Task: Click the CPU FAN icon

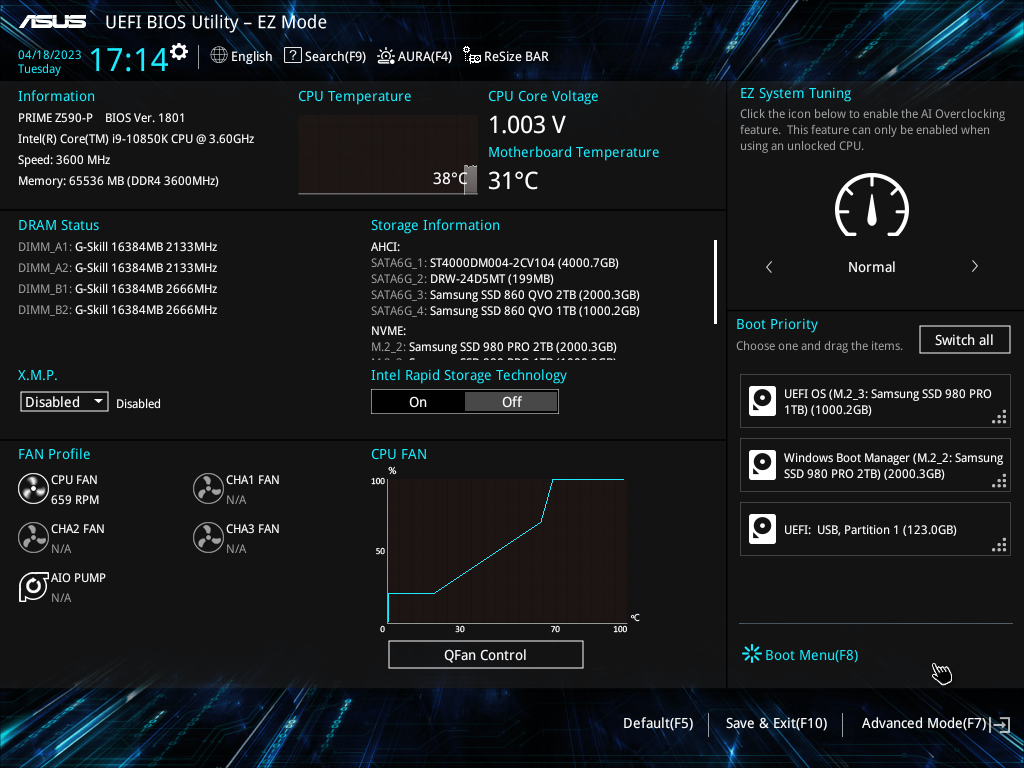Action: pos(33,489)
